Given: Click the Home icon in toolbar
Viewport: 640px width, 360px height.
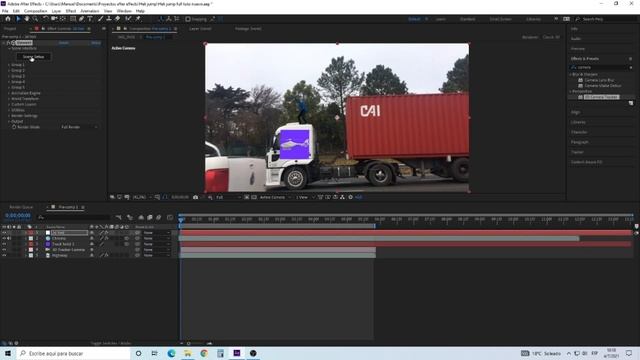Looking at the screenshot, I should 8,19.
